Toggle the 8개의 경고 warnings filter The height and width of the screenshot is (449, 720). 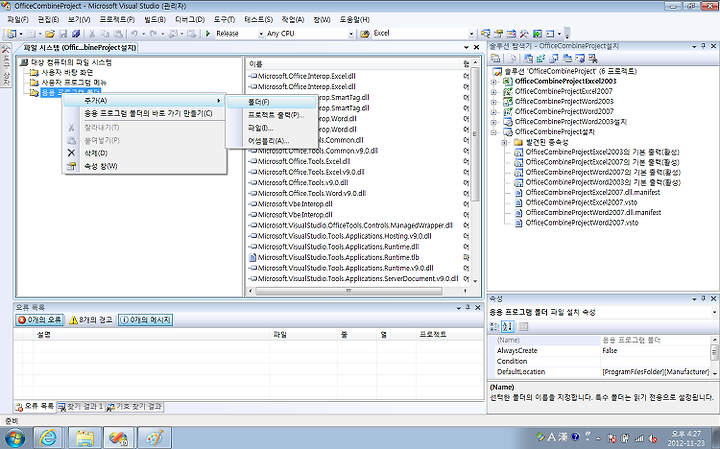(x=91, y=320)
